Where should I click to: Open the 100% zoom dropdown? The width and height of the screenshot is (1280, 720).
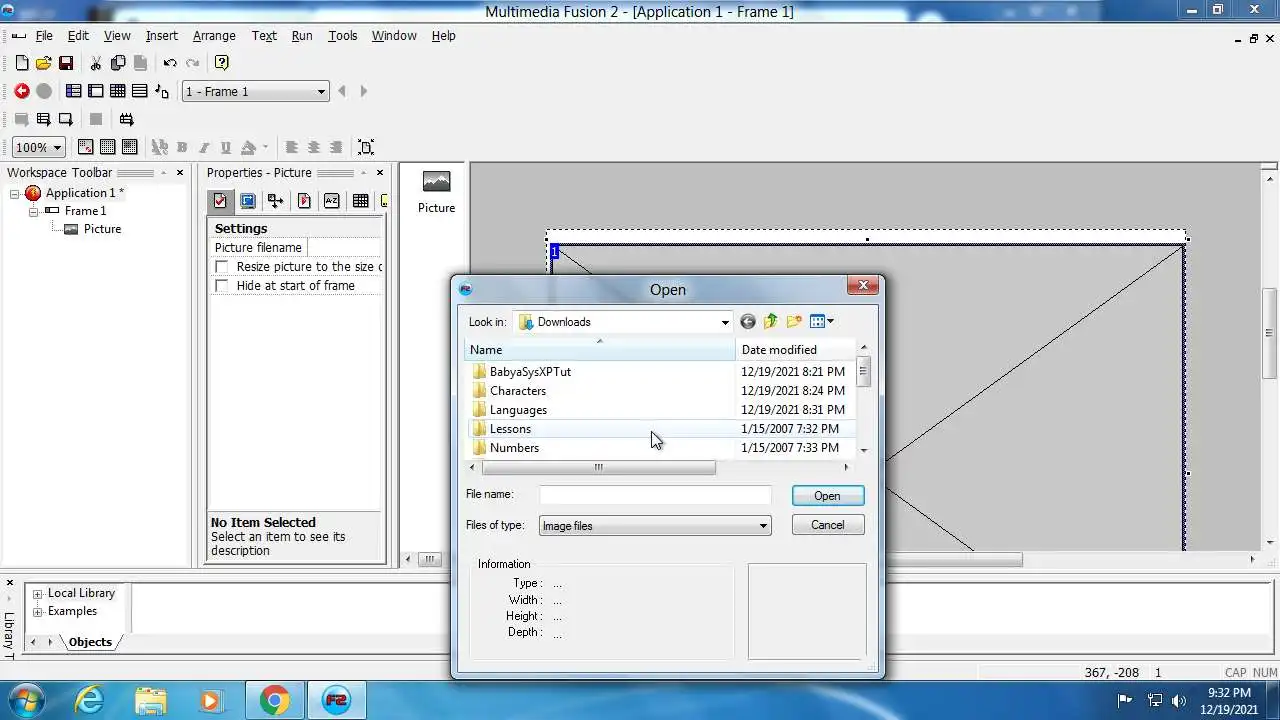[x=39, y=147]
